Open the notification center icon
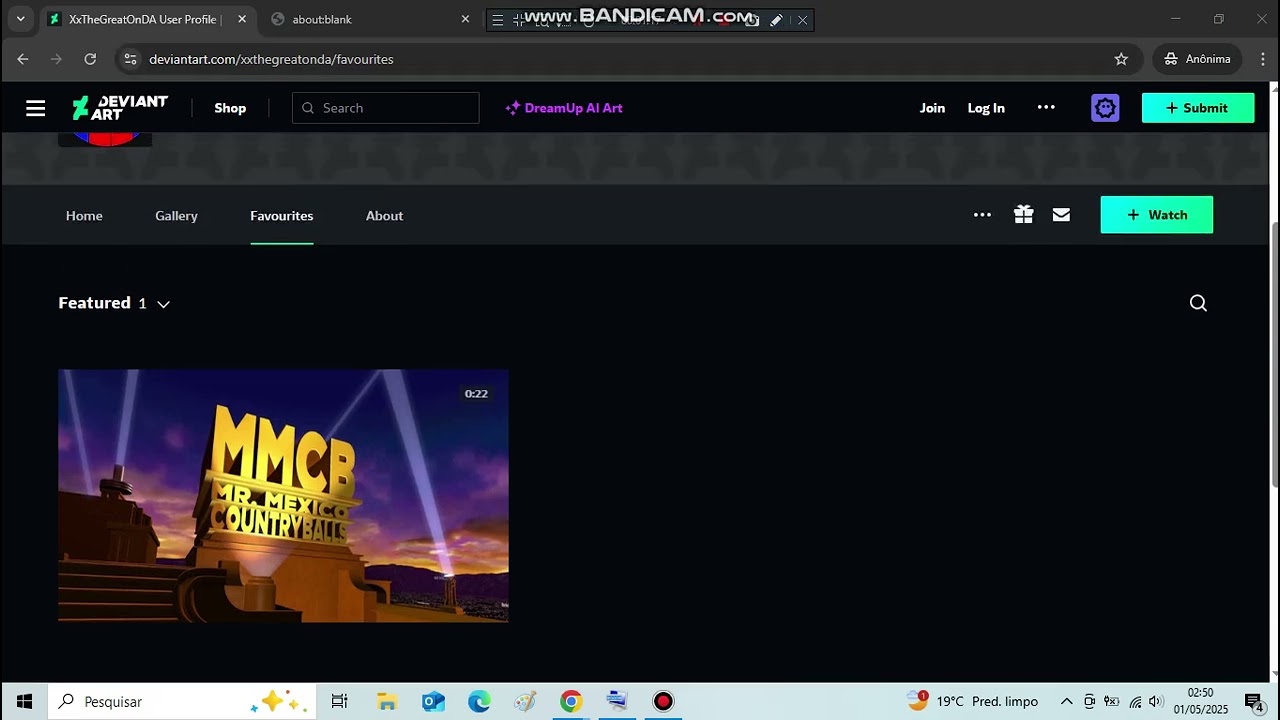This screenshot has width=1280, height=720. (1254, 701)
